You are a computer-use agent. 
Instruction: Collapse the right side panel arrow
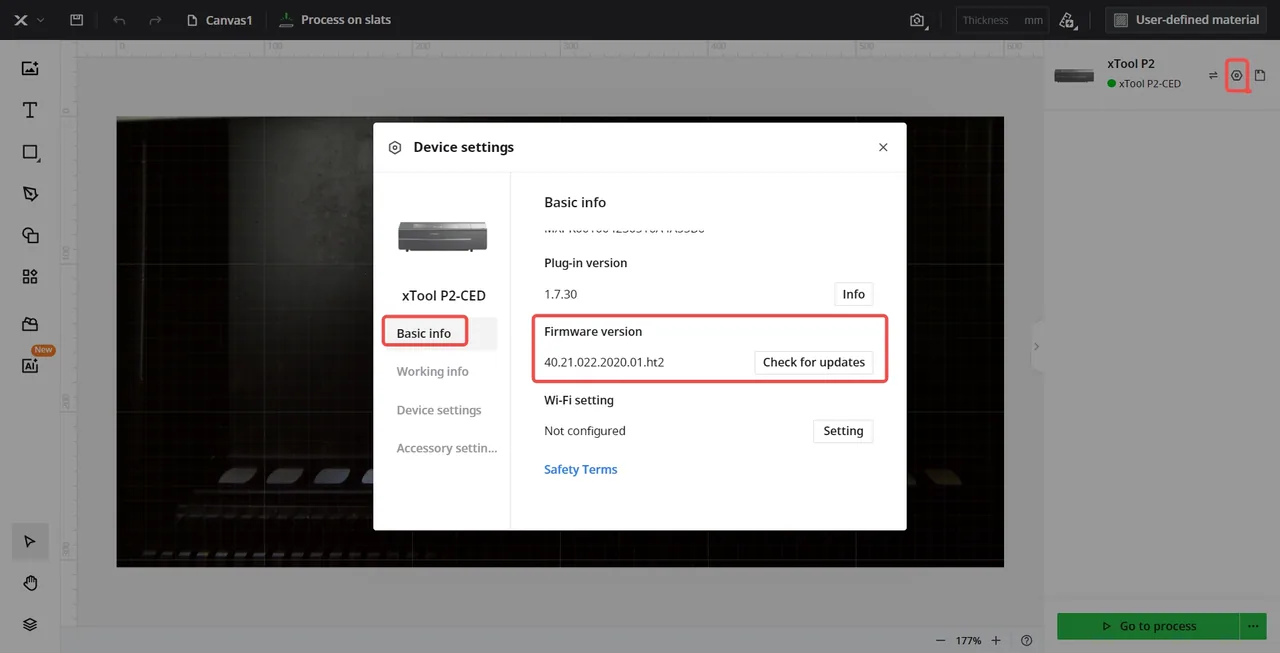coord(1036,347)
